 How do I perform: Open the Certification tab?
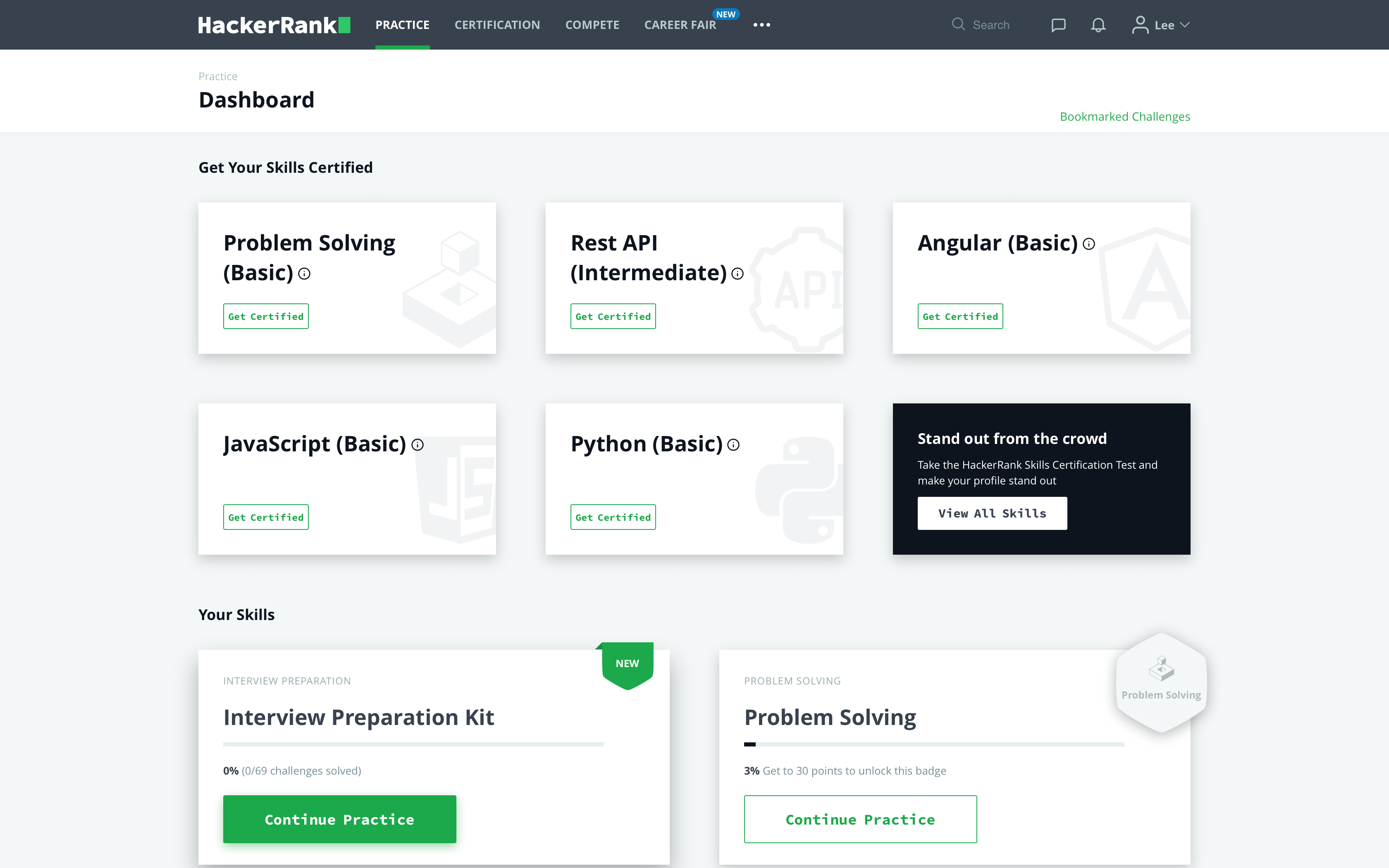[497, 25]
